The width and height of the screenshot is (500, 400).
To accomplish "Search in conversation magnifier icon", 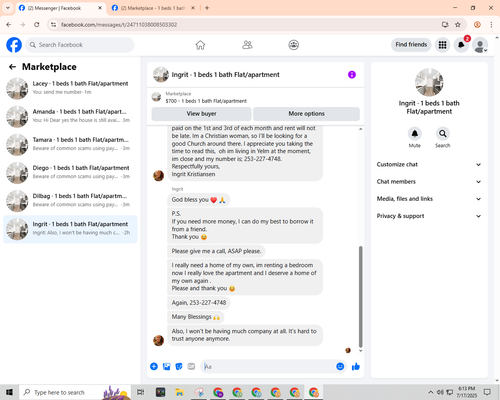I will click(442, 134).
